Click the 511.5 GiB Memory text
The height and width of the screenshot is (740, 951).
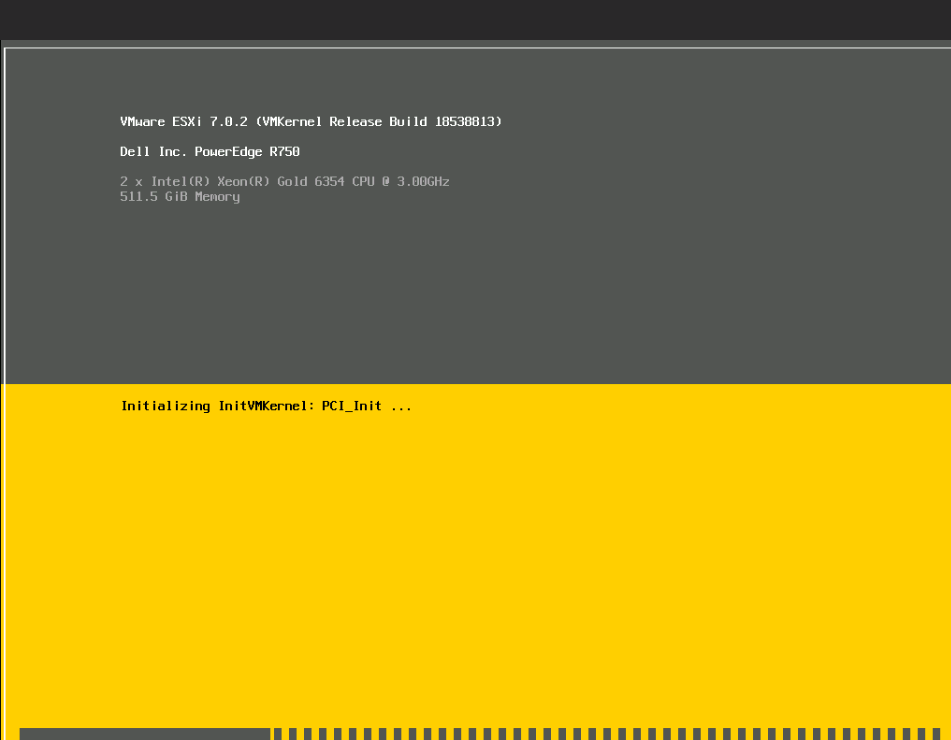[180, 197]
